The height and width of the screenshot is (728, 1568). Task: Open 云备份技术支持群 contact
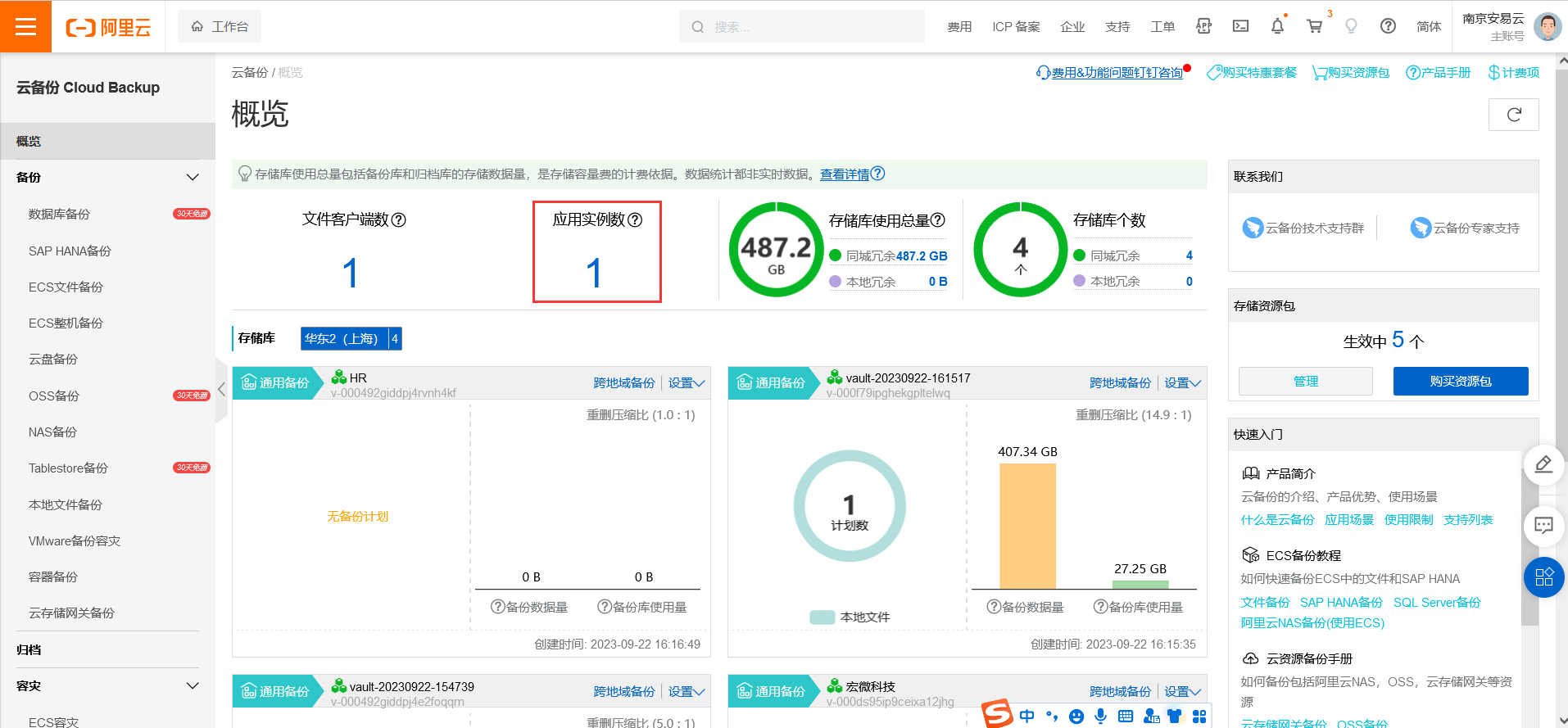pos(1303,228)
